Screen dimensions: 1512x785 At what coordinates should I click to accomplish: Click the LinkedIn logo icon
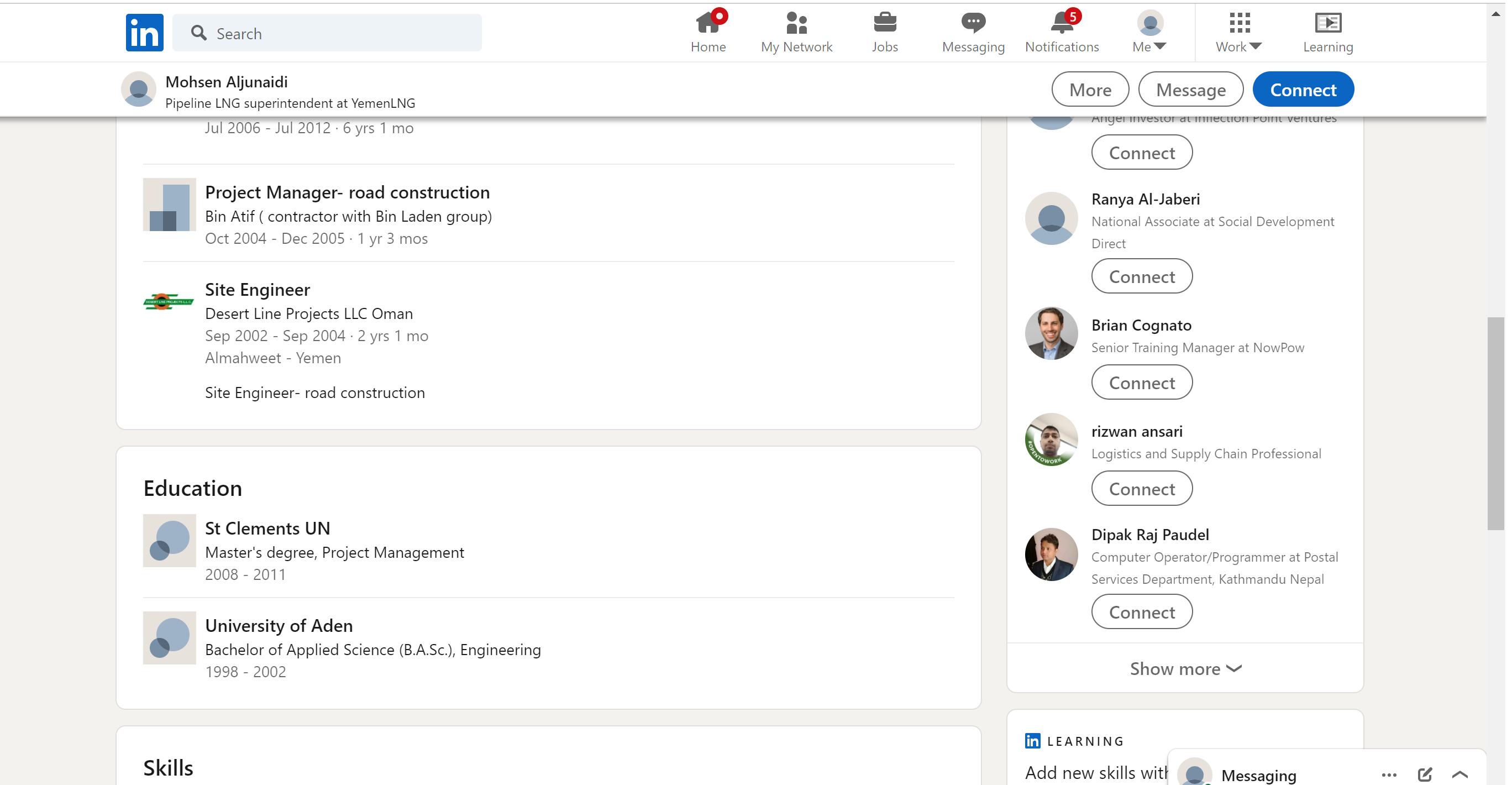(144, 32)
